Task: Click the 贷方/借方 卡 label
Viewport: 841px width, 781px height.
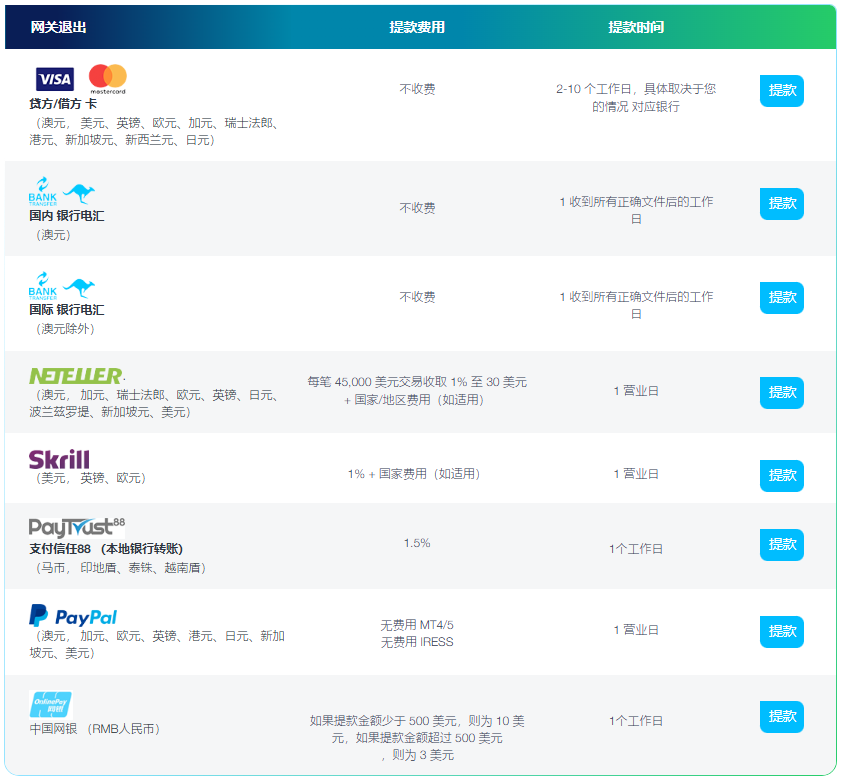Action: point(63,104)
